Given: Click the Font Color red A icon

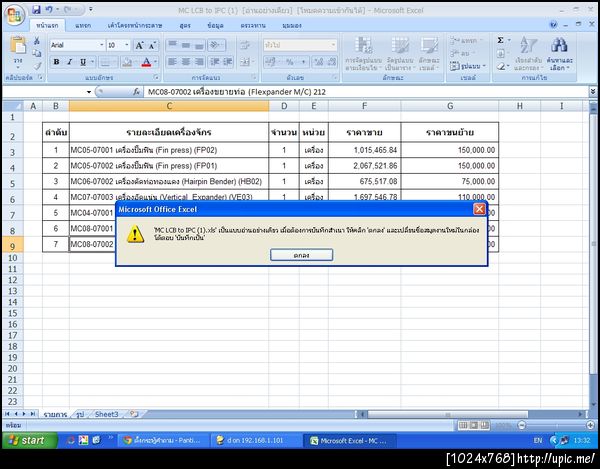Looking at the screenshot, I should click(146, 62).
